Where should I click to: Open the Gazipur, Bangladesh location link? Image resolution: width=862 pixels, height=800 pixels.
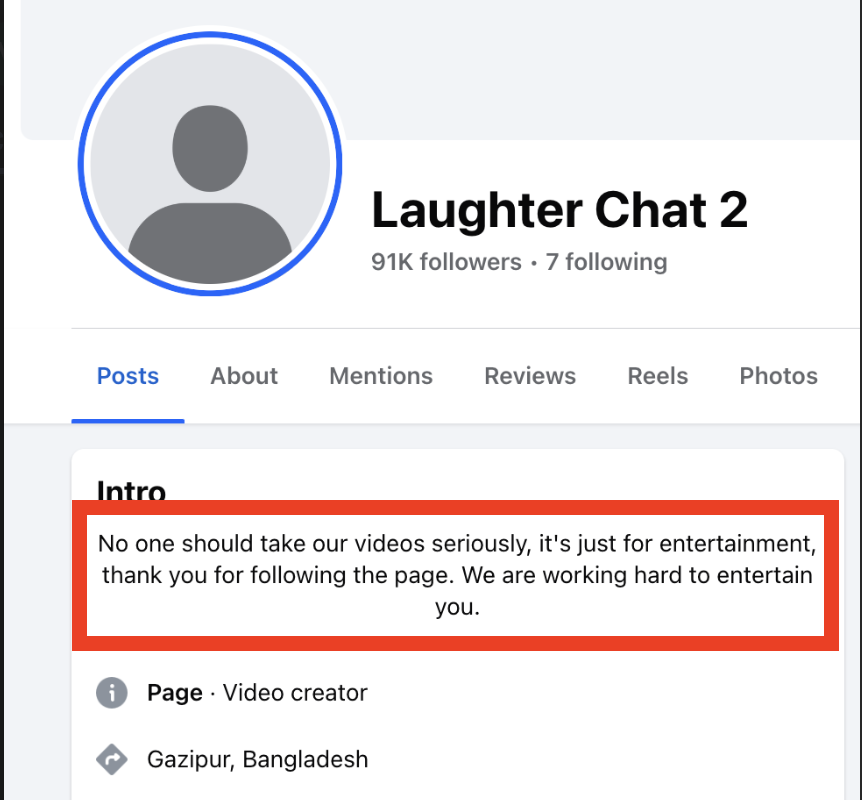257,759
